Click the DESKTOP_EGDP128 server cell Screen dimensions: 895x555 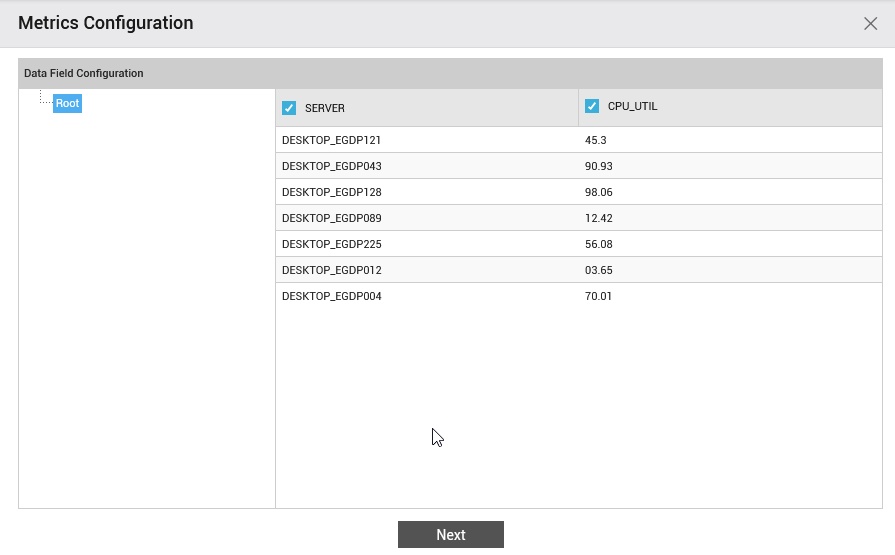[x=427, y=192]
